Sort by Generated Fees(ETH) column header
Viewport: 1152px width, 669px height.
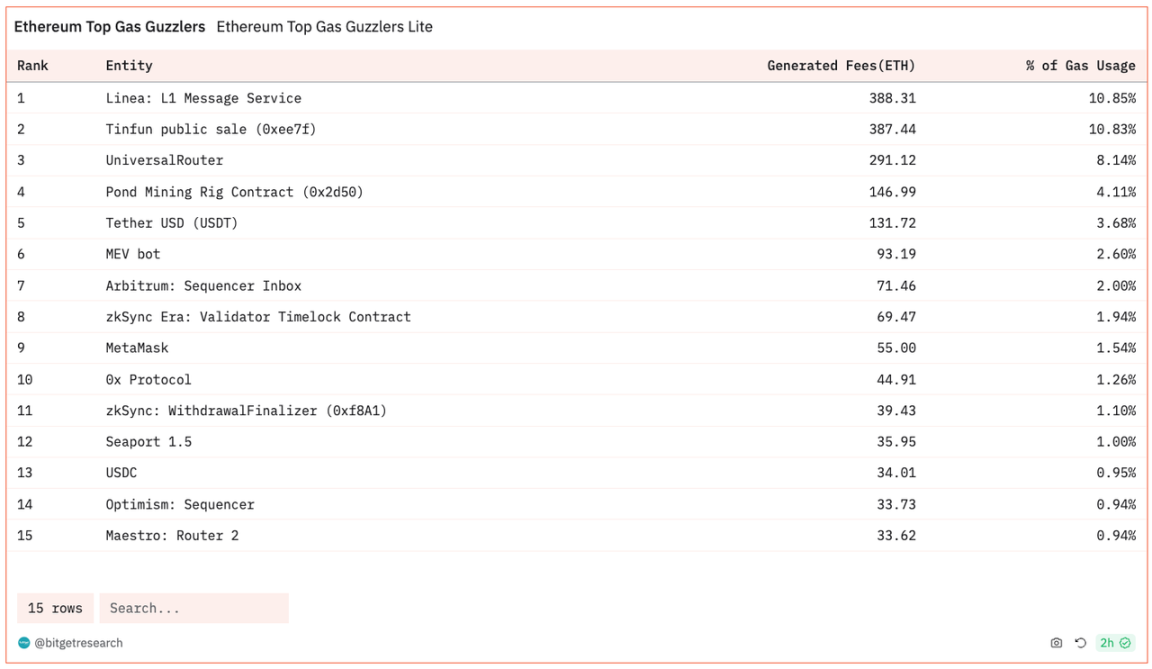840,66
